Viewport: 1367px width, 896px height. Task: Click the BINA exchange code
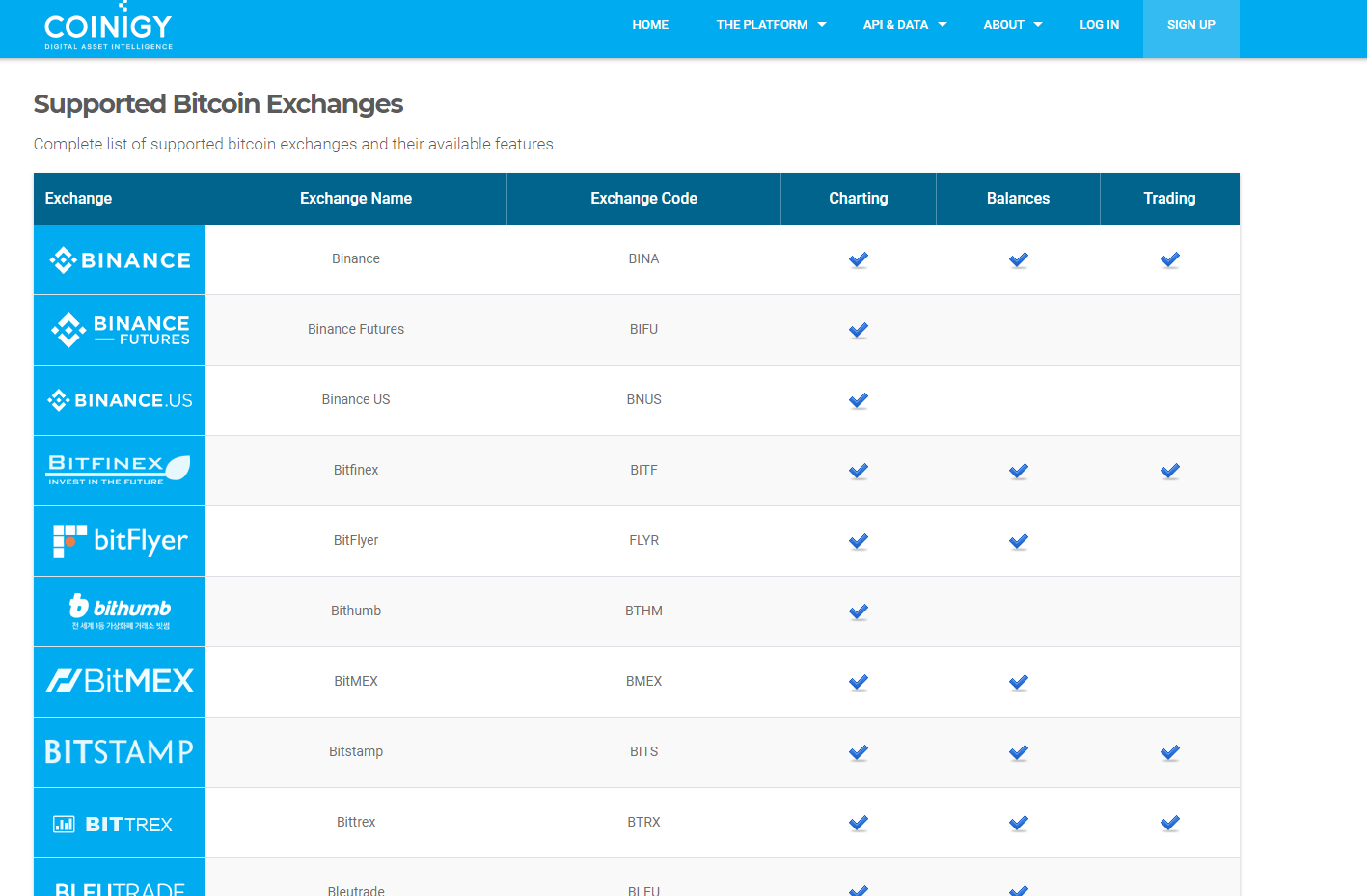tap(644, 259)
